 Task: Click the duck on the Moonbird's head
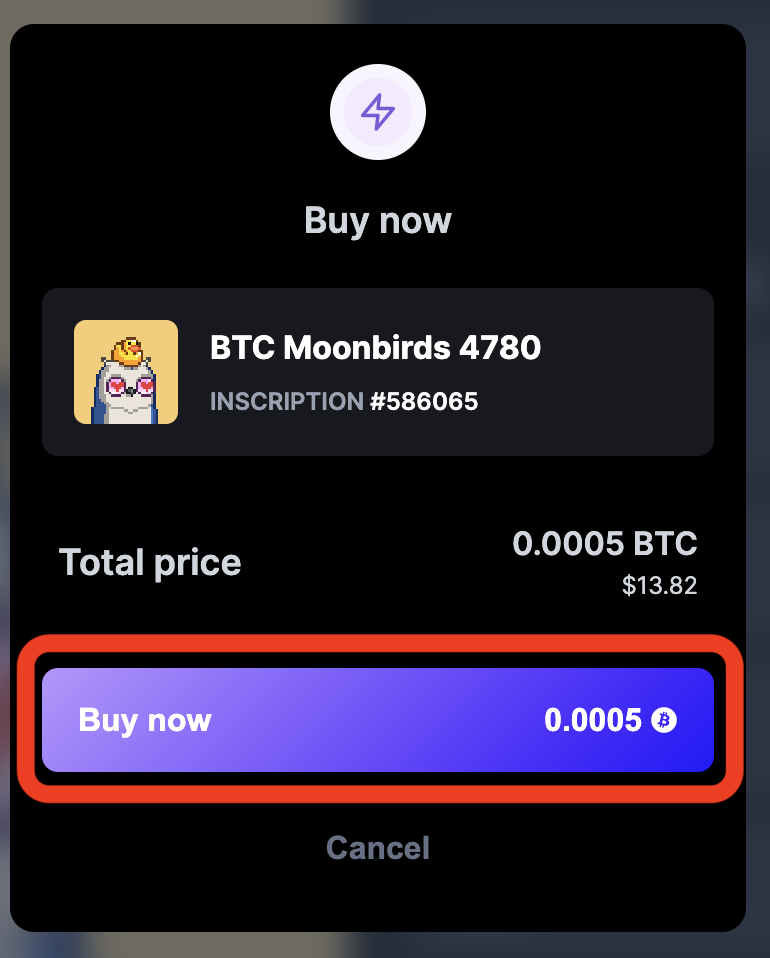[128, 351]
